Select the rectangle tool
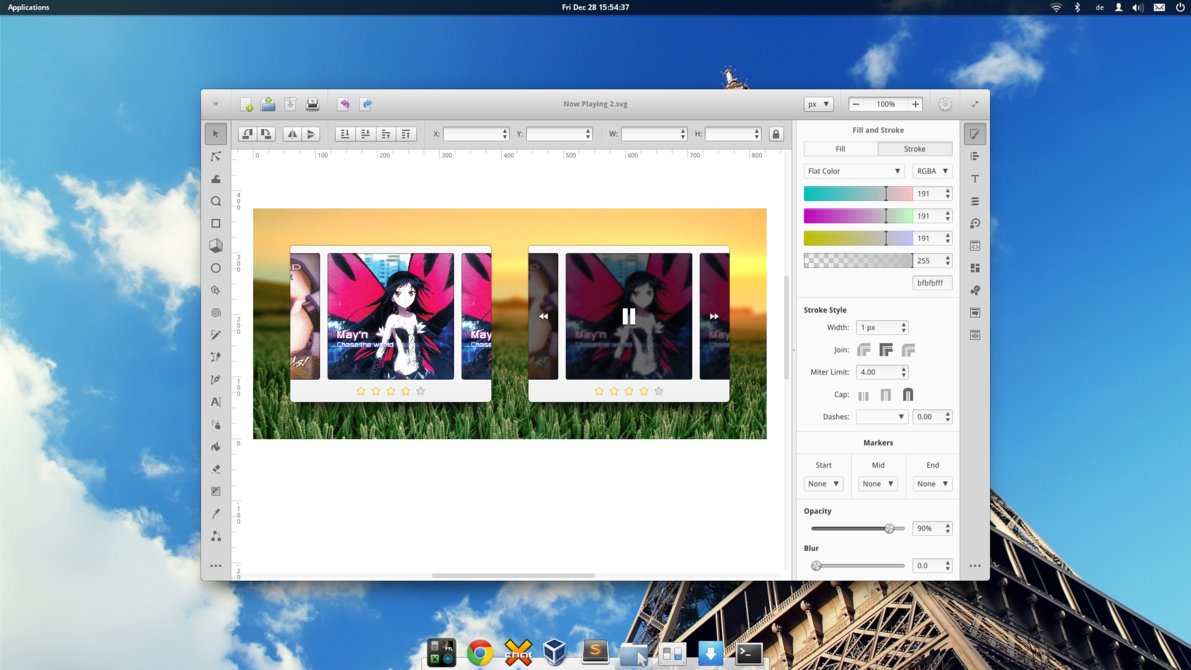Viewport: 1191px width, 670px height. 216,223
